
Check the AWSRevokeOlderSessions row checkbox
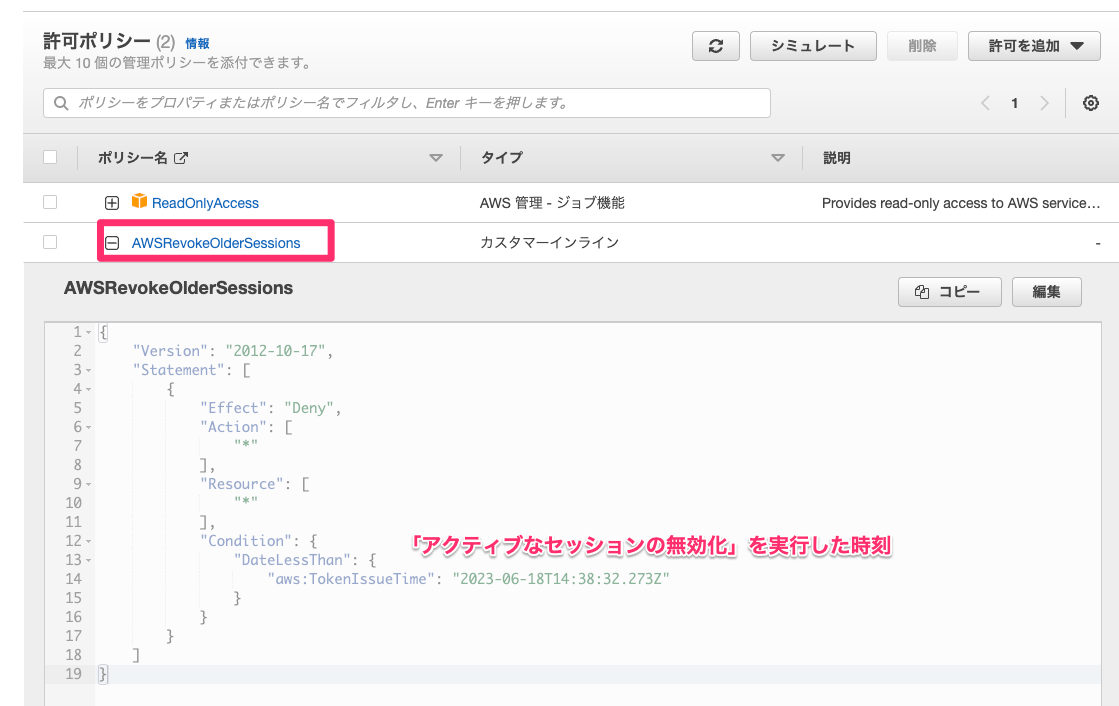[51, 241]
